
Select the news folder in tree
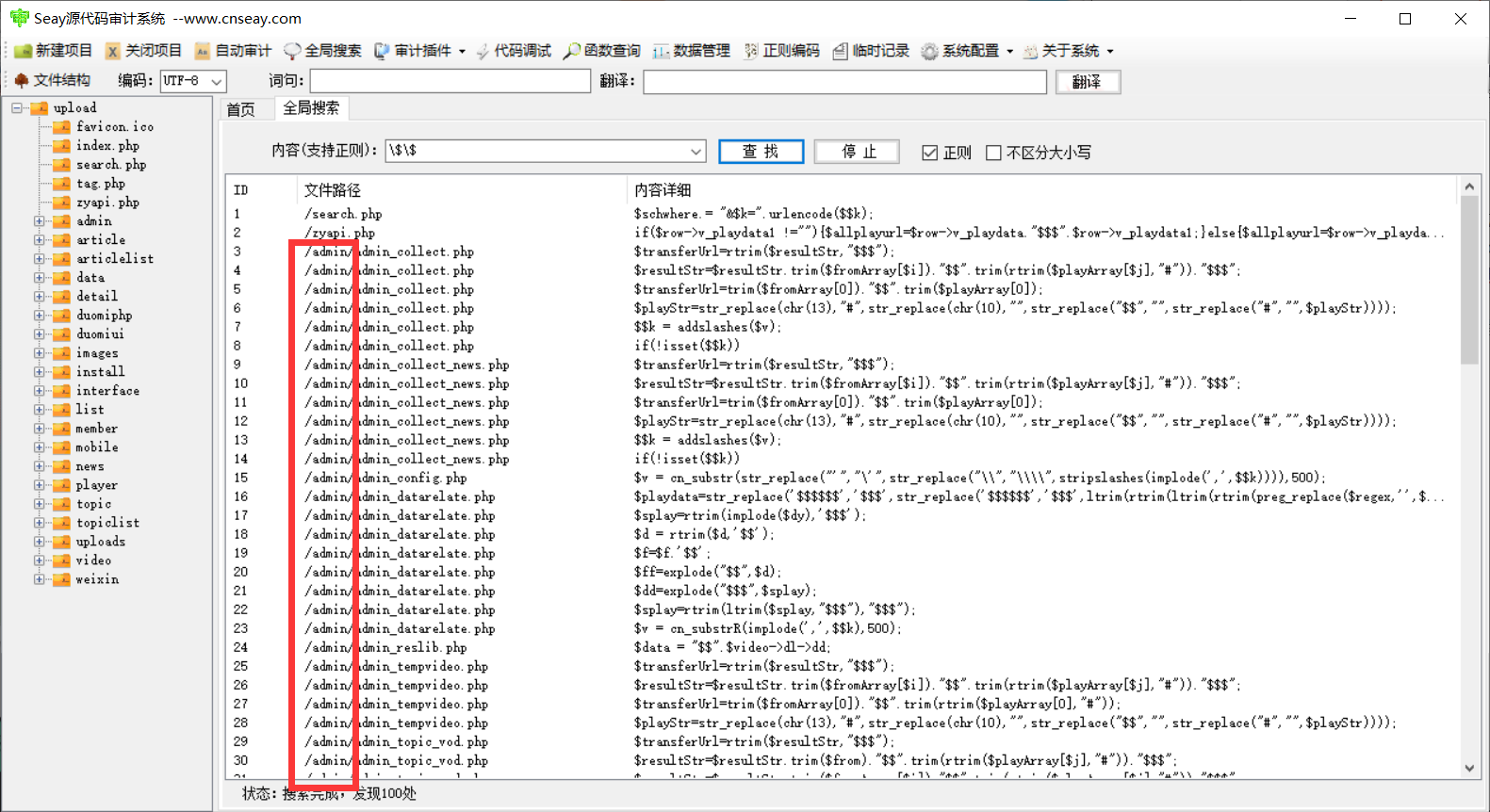(90, 466)
